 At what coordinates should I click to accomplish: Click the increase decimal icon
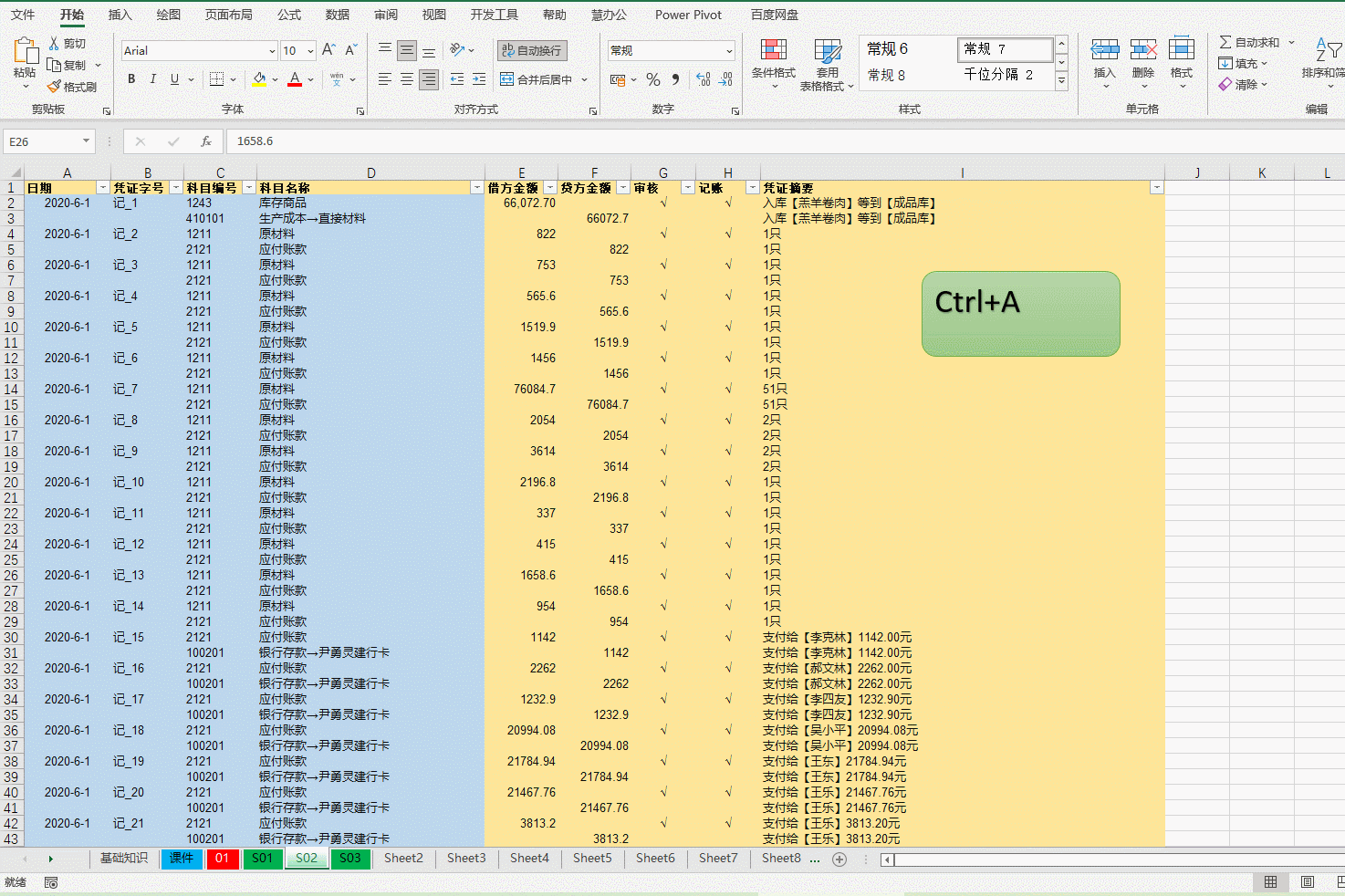click(704, 79)
